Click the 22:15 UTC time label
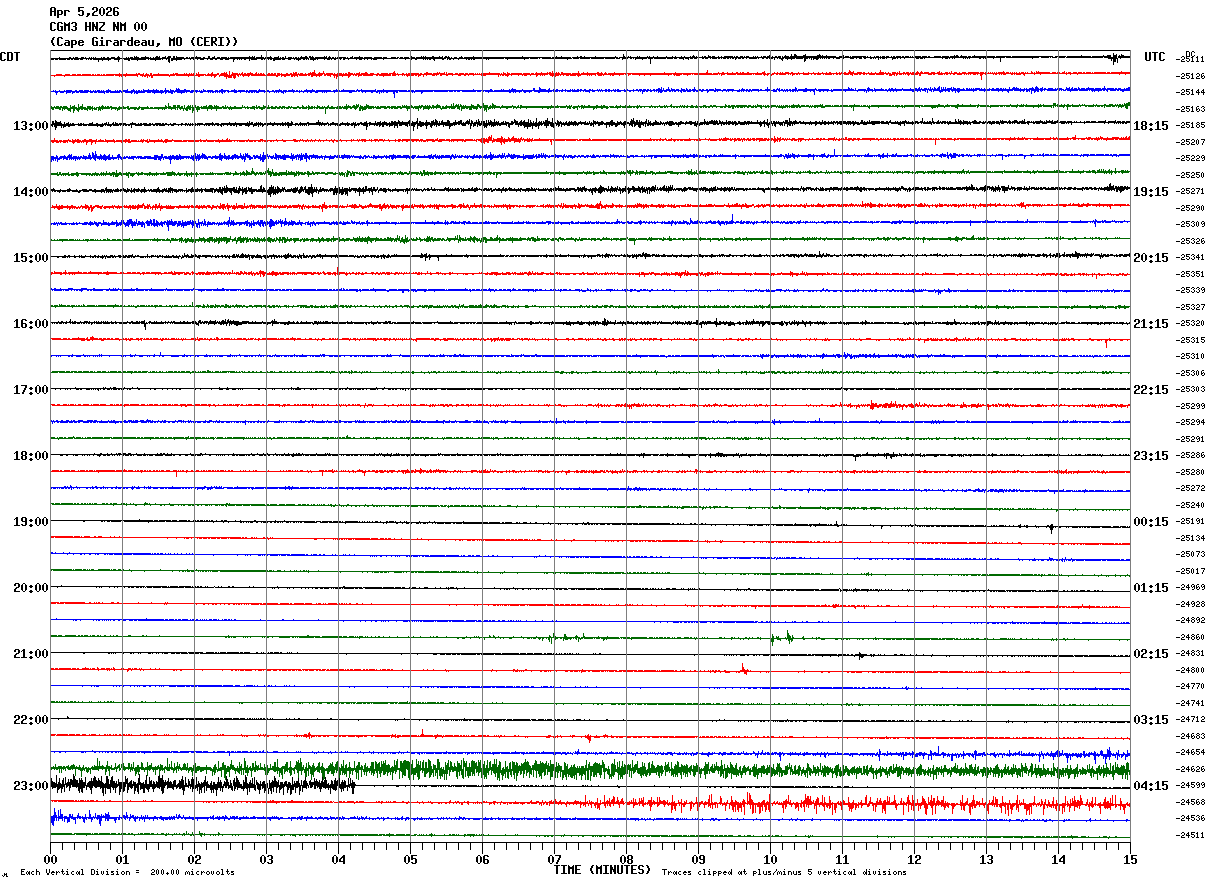The width and height of the screenshot is (1210, 886). point(1151,390)
